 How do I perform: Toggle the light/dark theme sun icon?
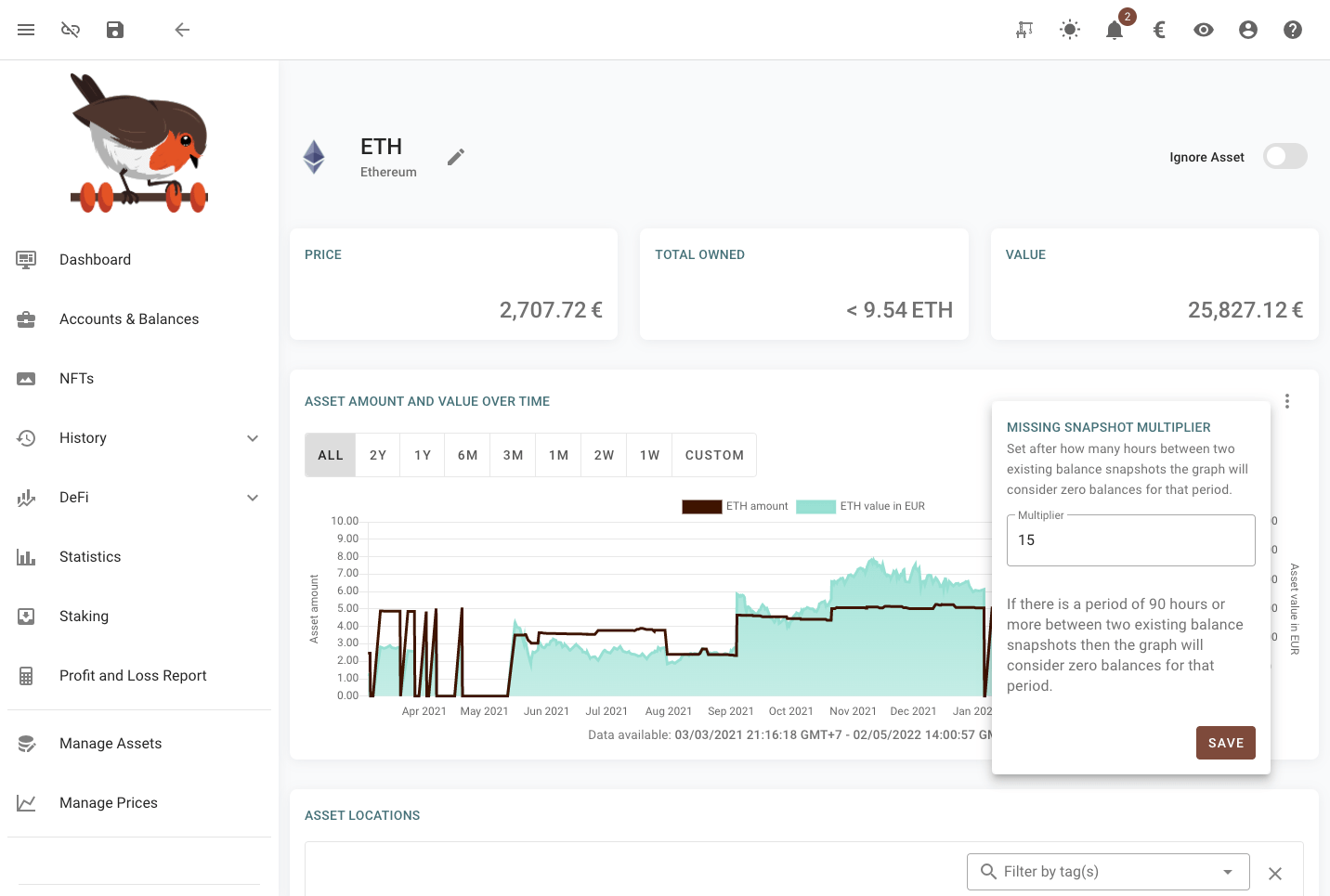pyautogui.click(x=1070, y=30)
